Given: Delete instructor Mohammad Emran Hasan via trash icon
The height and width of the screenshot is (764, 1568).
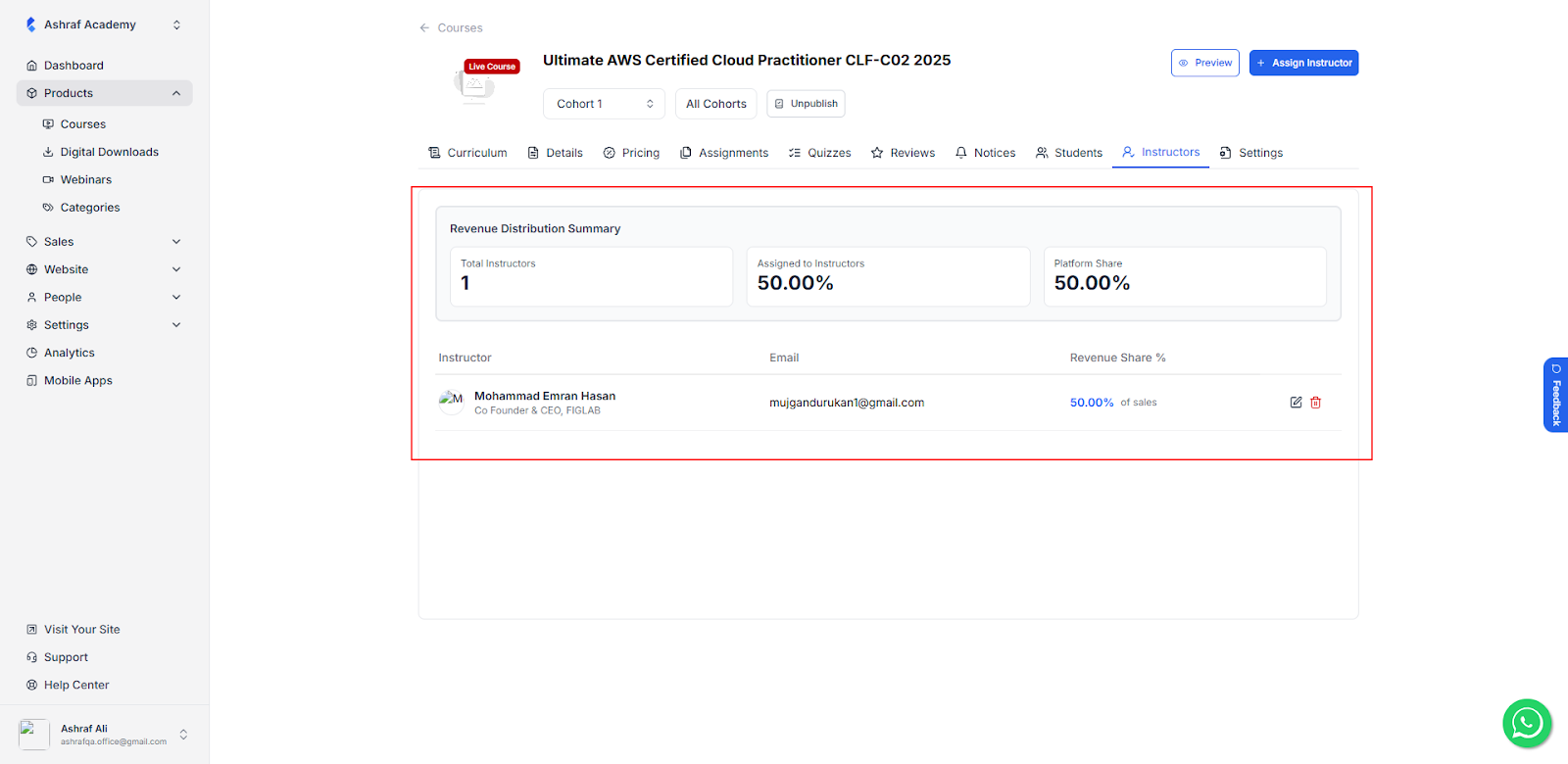Looking at the screenshot, I should 1316,403.
